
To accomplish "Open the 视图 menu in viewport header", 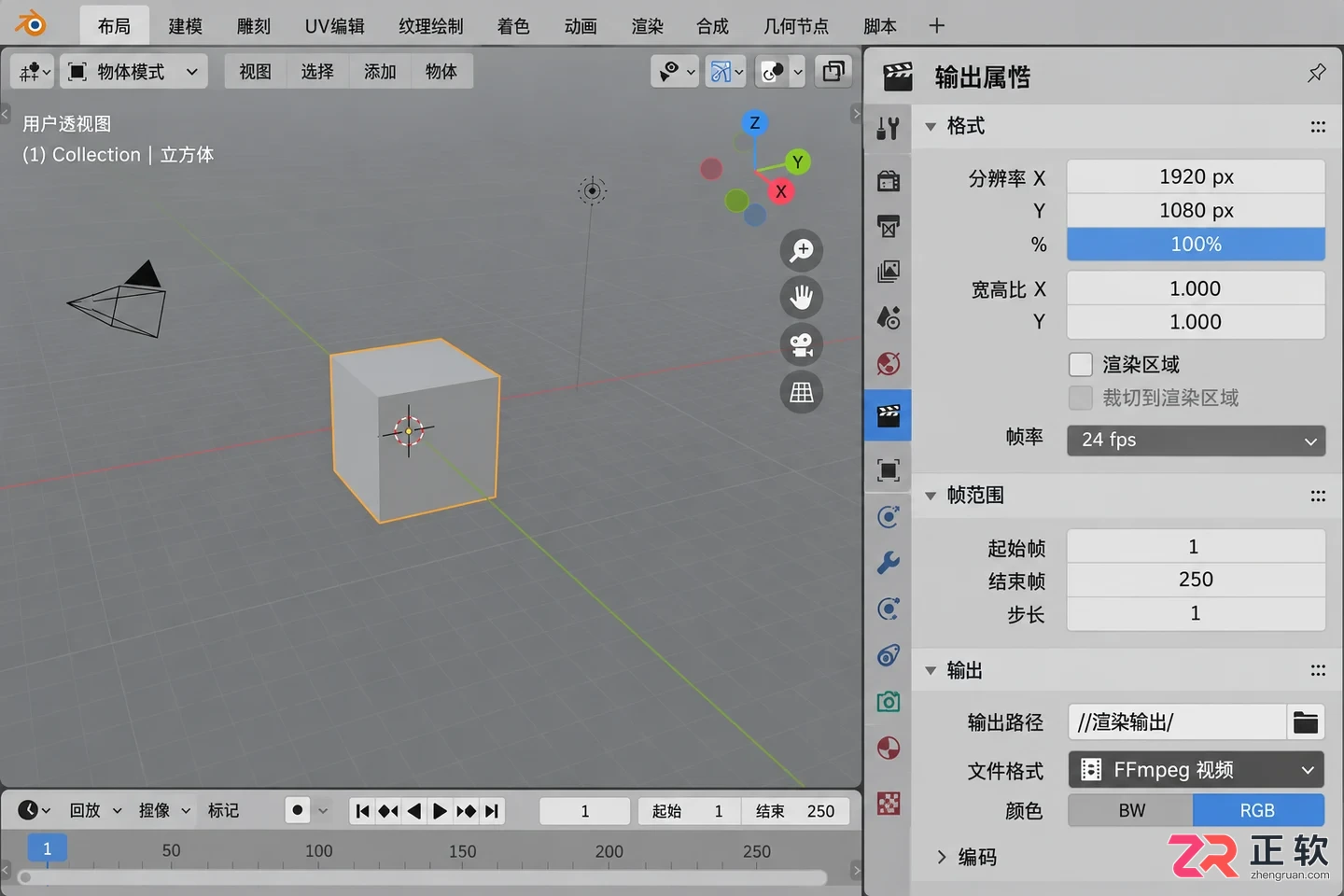I will pos(255,72).
